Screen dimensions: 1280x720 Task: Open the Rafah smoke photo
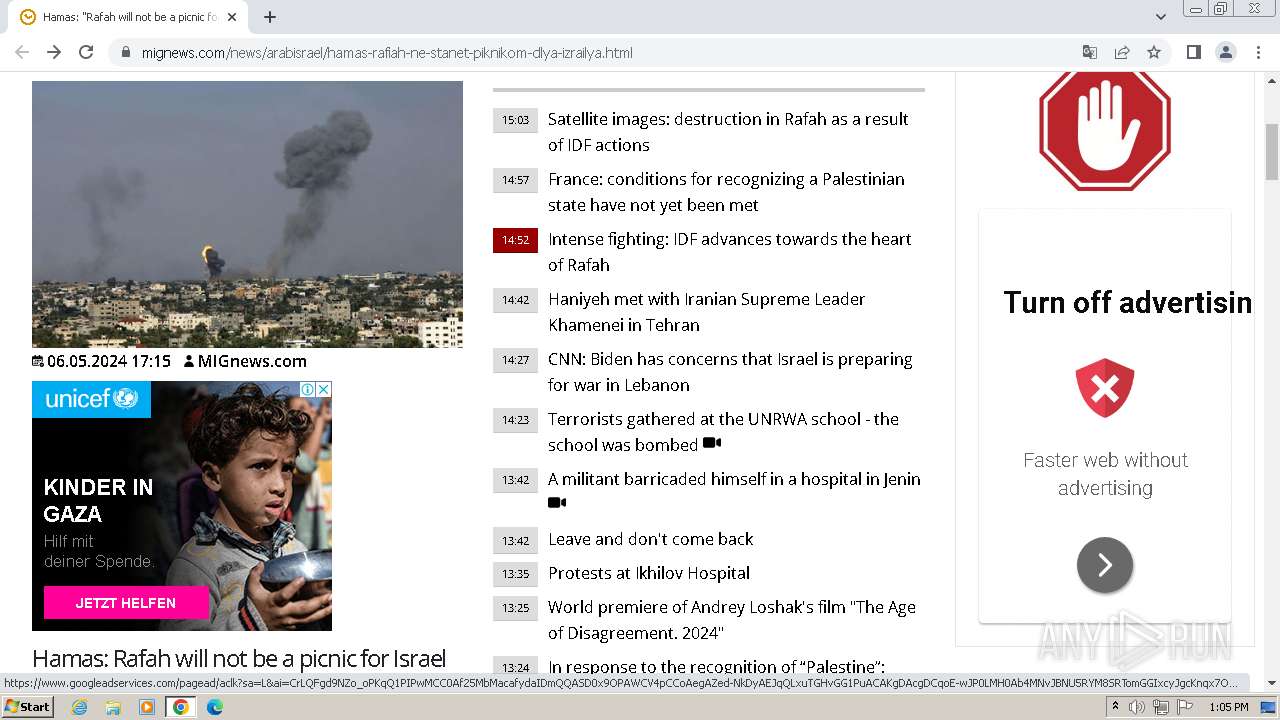coord(247,214)
